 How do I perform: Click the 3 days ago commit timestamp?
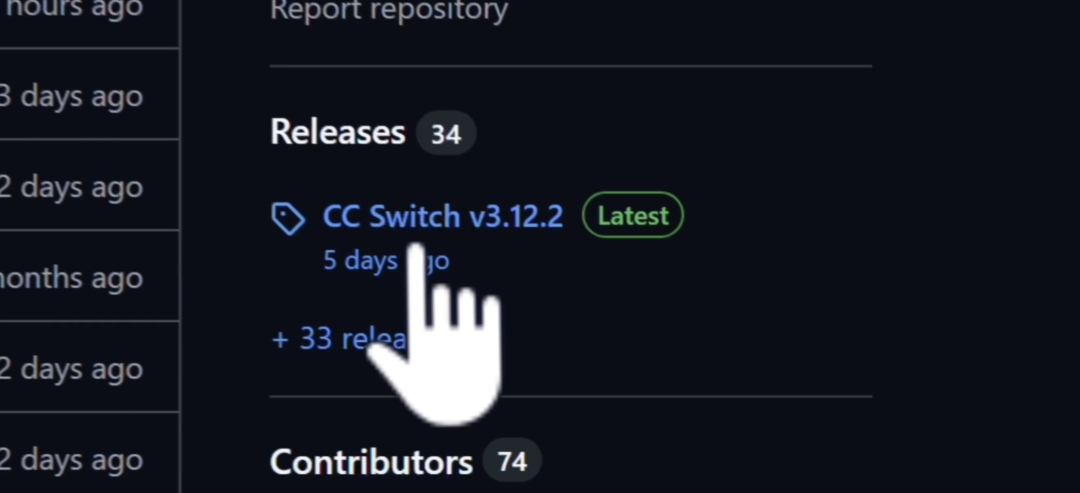(x=72, y=96)
